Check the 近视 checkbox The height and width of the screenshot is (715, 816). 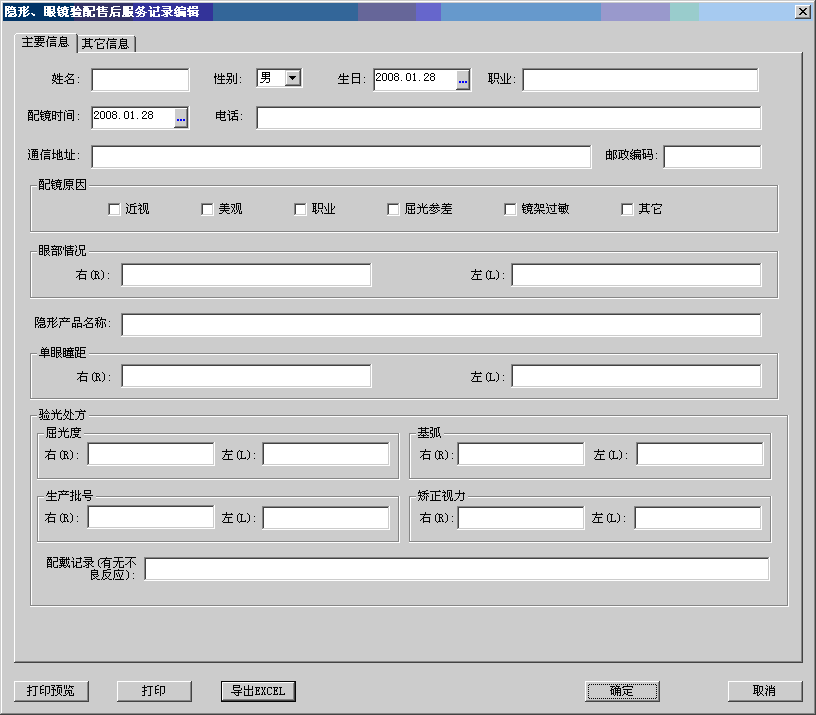114,209
